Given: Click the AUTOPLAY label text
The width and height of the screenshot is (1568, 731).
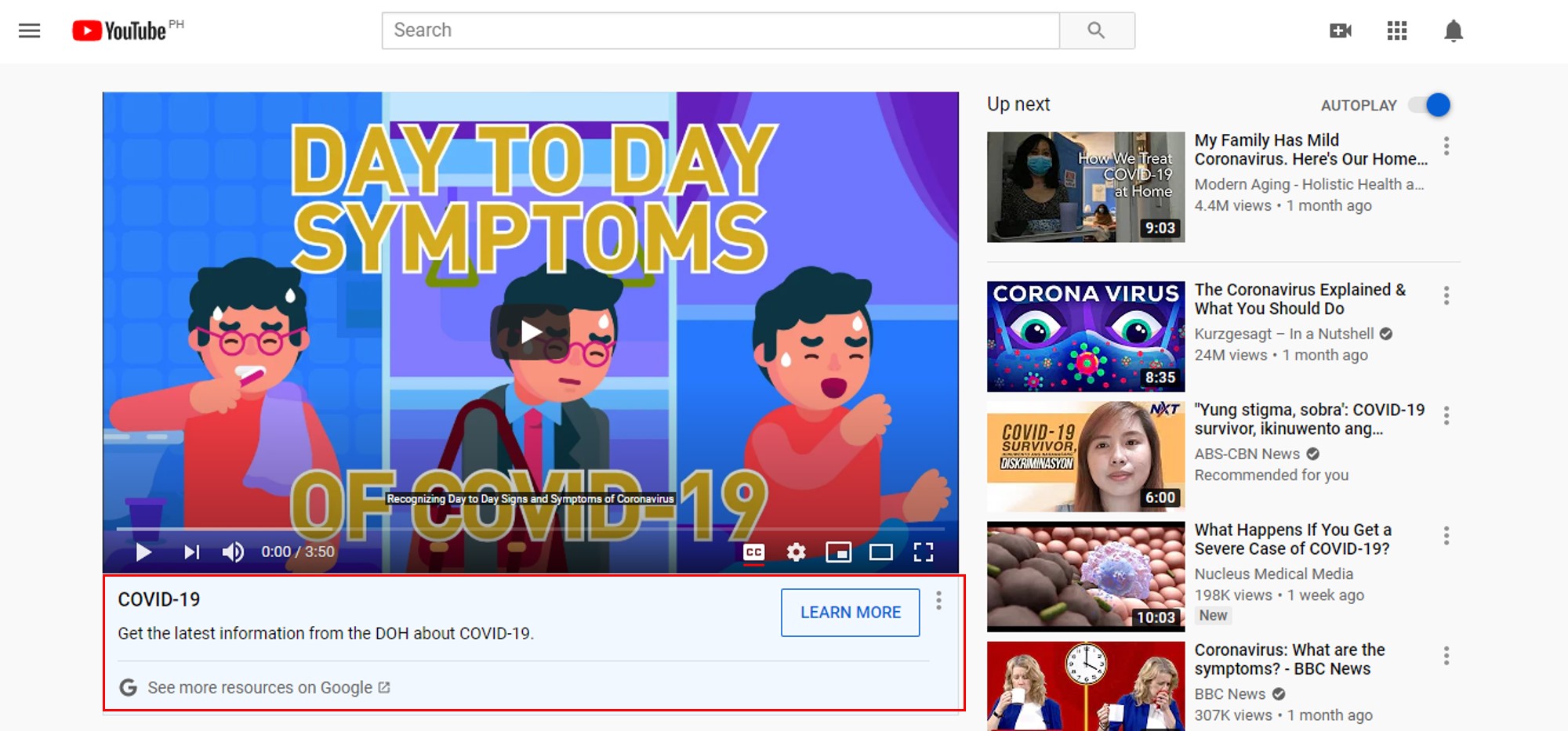Looking at the screenshot, I should point(1359,106).
